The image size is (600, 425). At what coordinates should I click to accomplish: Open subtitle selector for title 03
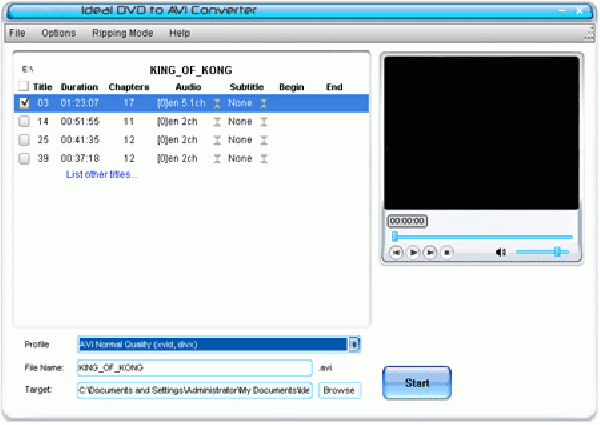coord(264,103)
